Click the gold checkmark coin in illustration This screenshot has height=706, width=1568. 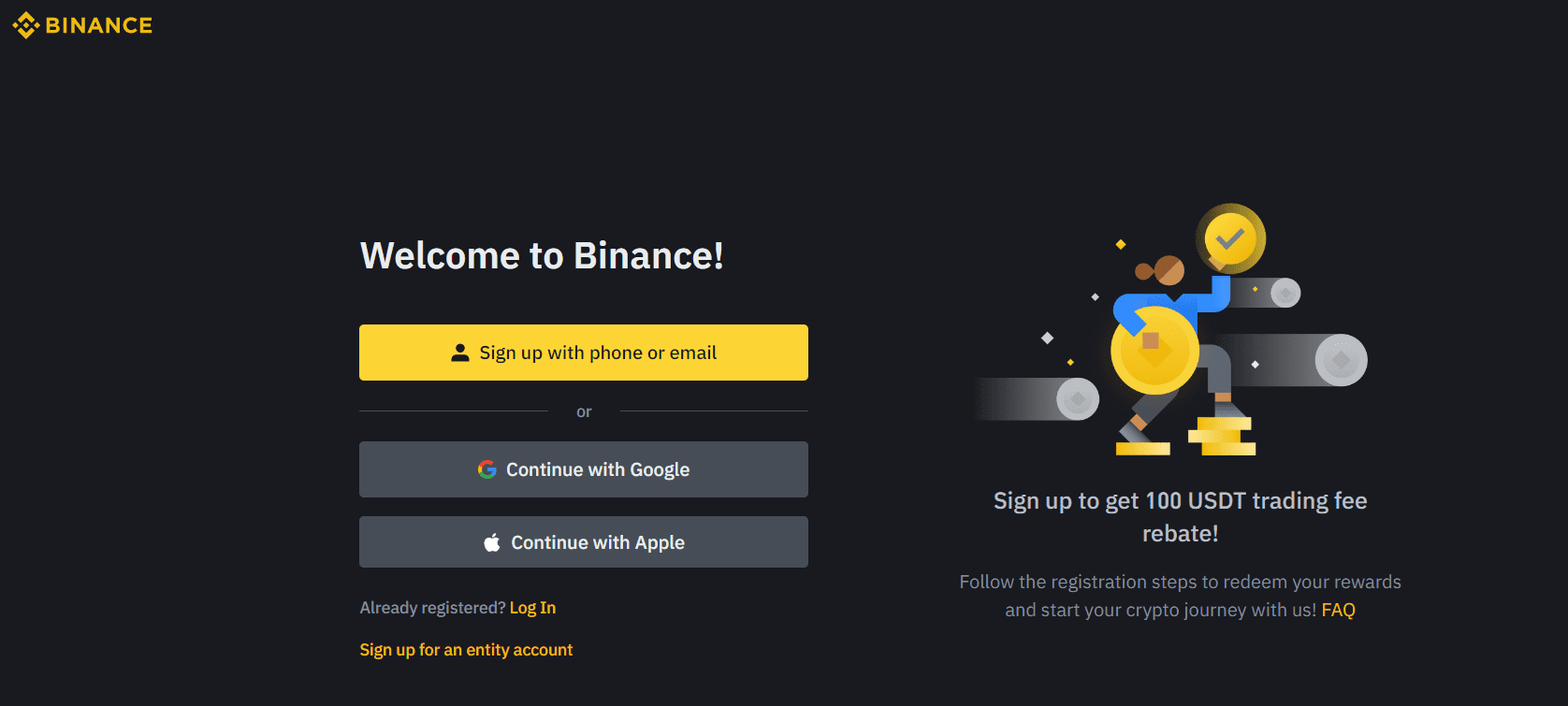click(1230, 238)
